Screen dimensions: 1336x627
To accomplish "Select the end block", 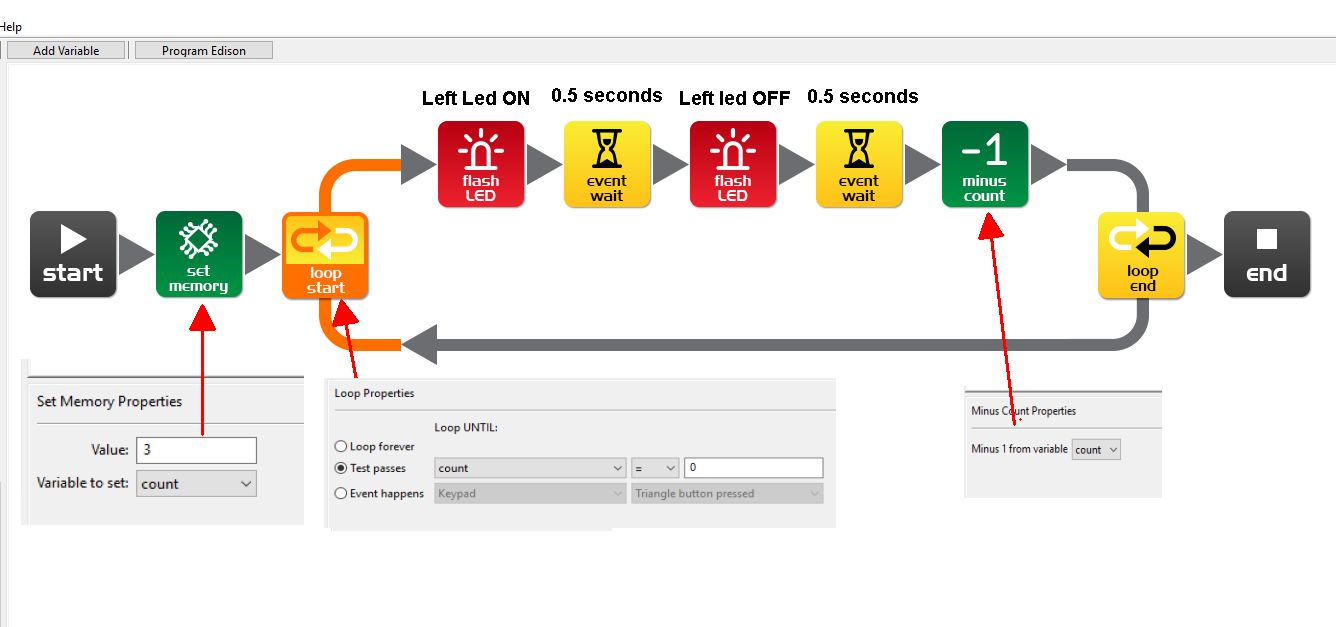I will [1267, 254].
